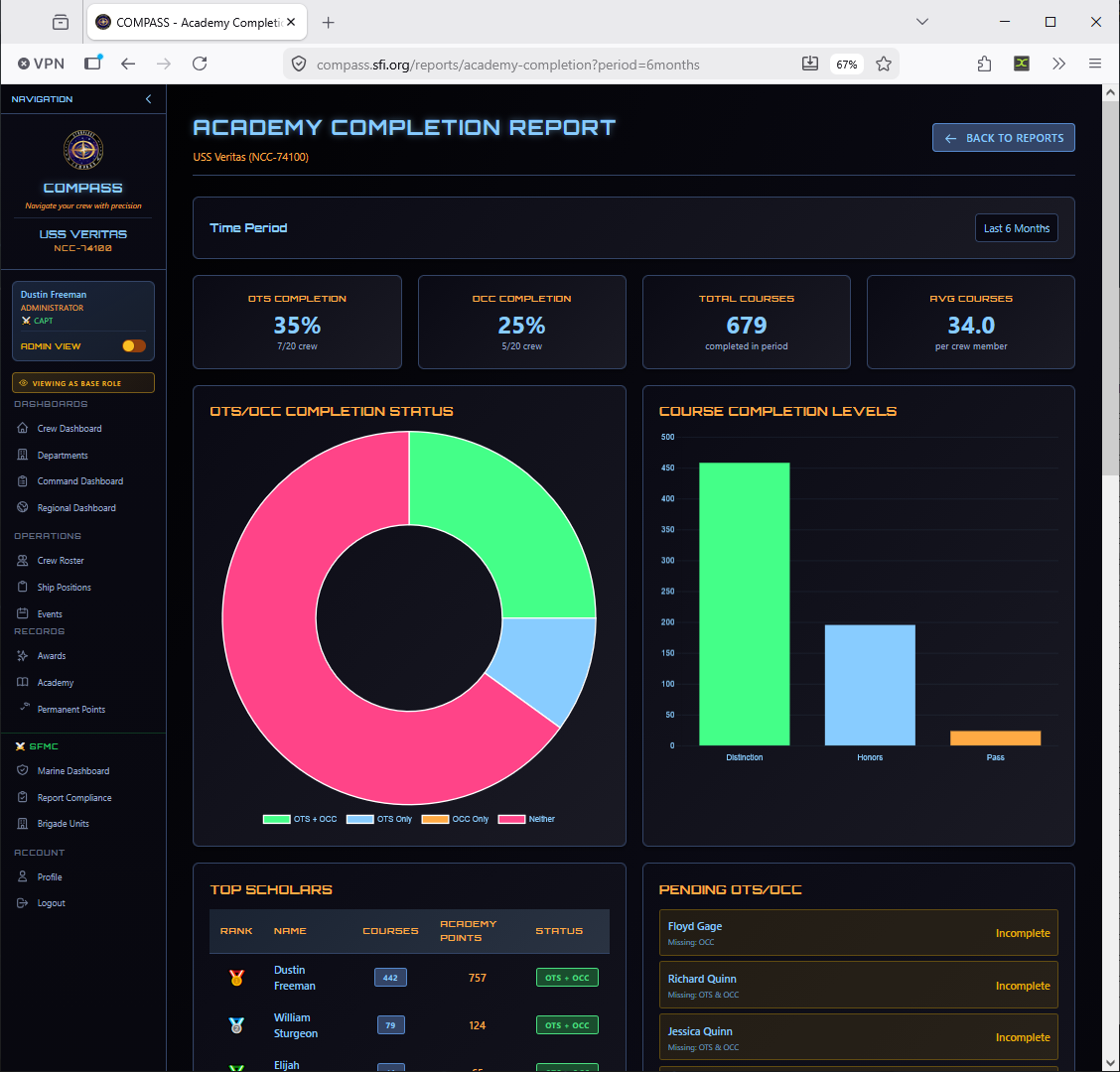
Task: Click Profile person icon
Action: point(23,876)
